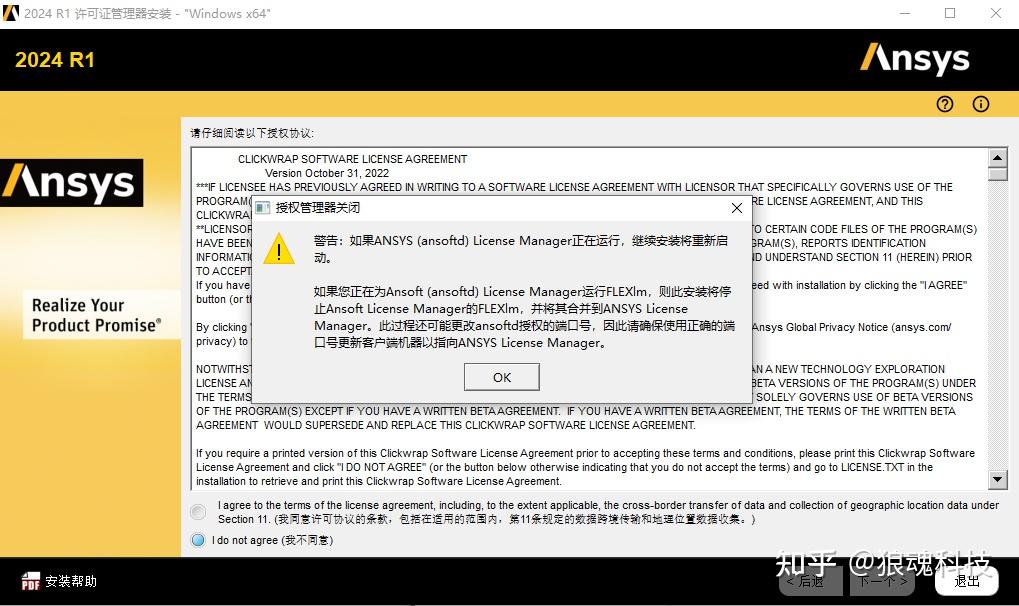The width and height of the screenshot is (1019, 606).
Task: Click the scrollbar up arrow of license text
Action: [x=998, y=157]
